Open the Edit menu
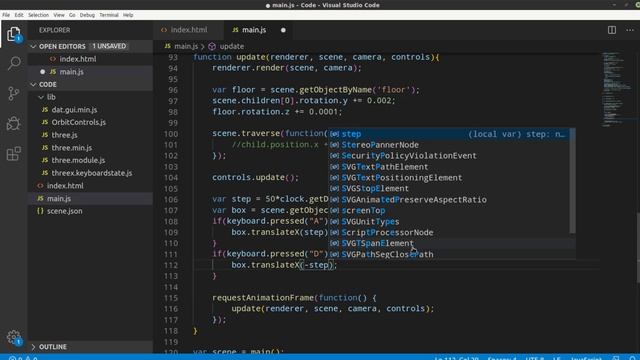The width and height of the screenshot is (640, 360). pos(19,15)
